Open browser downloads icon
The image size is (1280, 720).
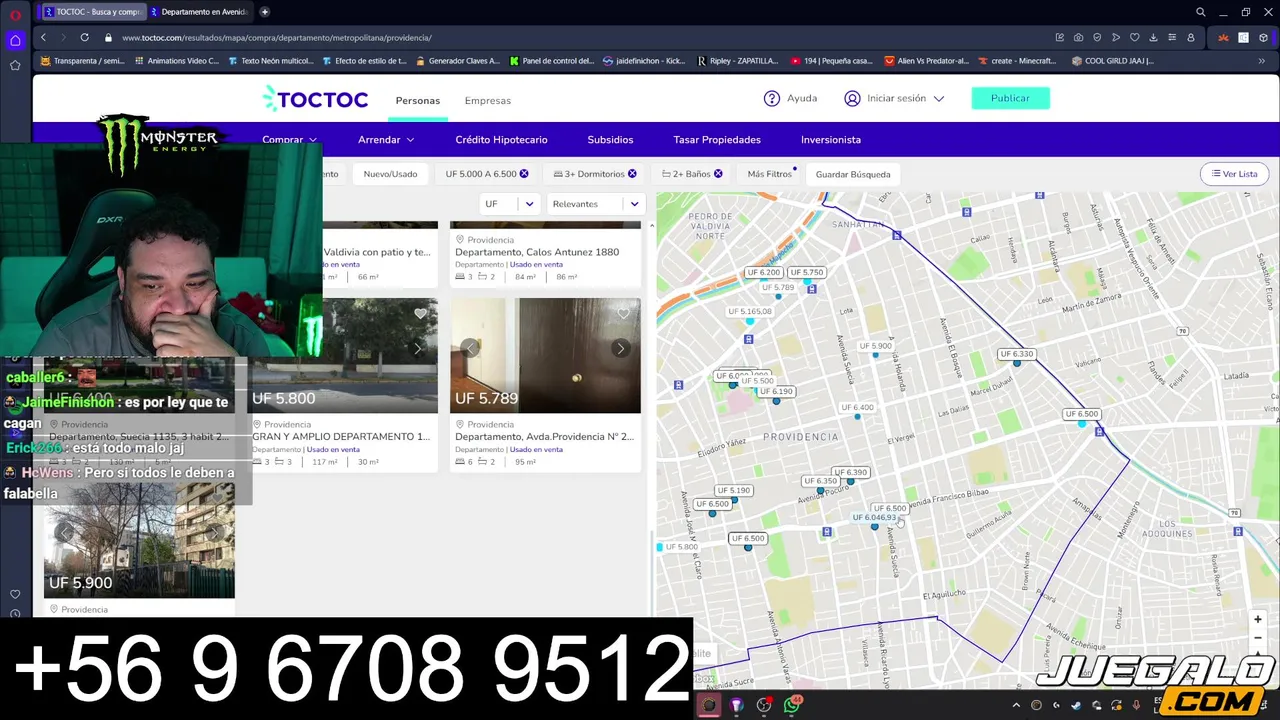pyautogui.click(x=1153, y=37)
